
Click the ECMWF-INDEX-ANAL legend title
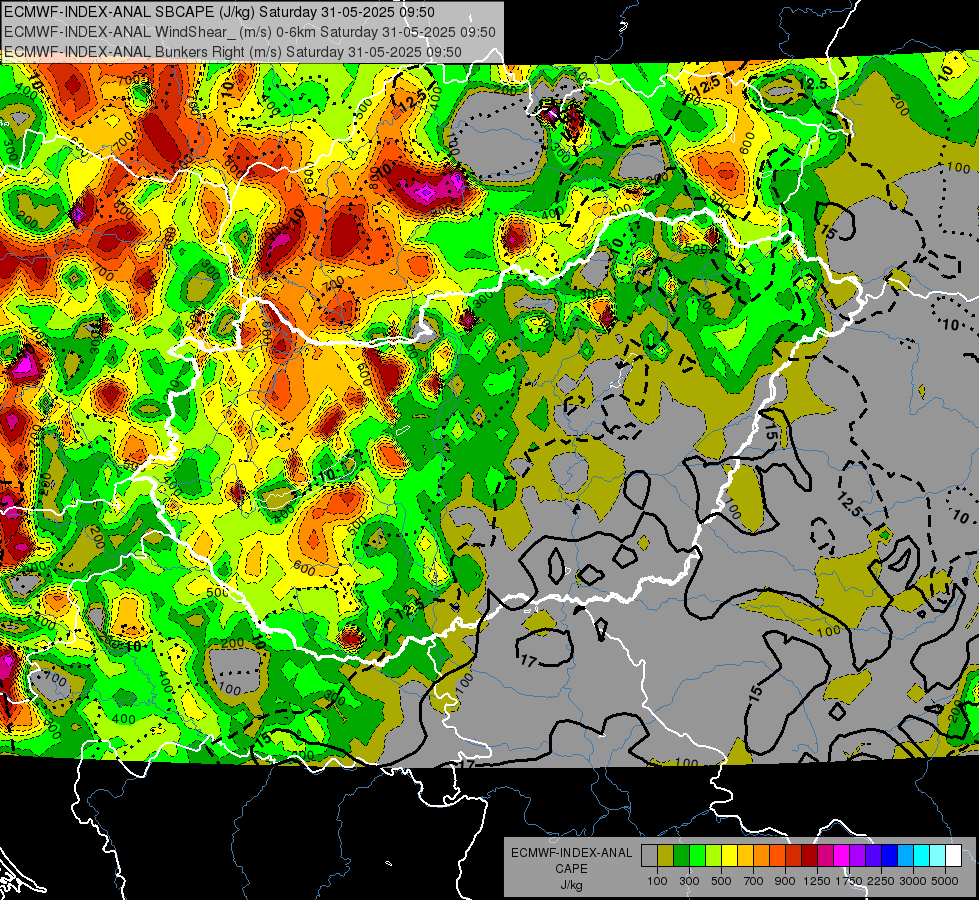(x=571, y=853)
